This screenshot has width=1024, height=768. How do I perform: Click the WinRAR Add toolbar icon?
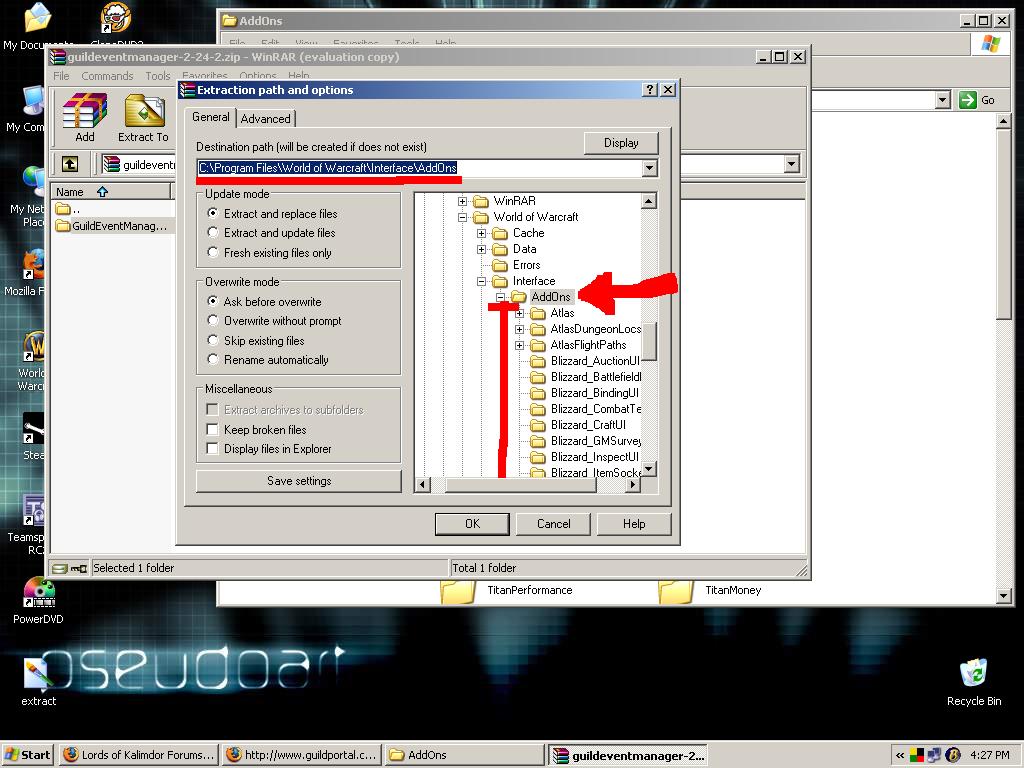[x=84, y=117]
